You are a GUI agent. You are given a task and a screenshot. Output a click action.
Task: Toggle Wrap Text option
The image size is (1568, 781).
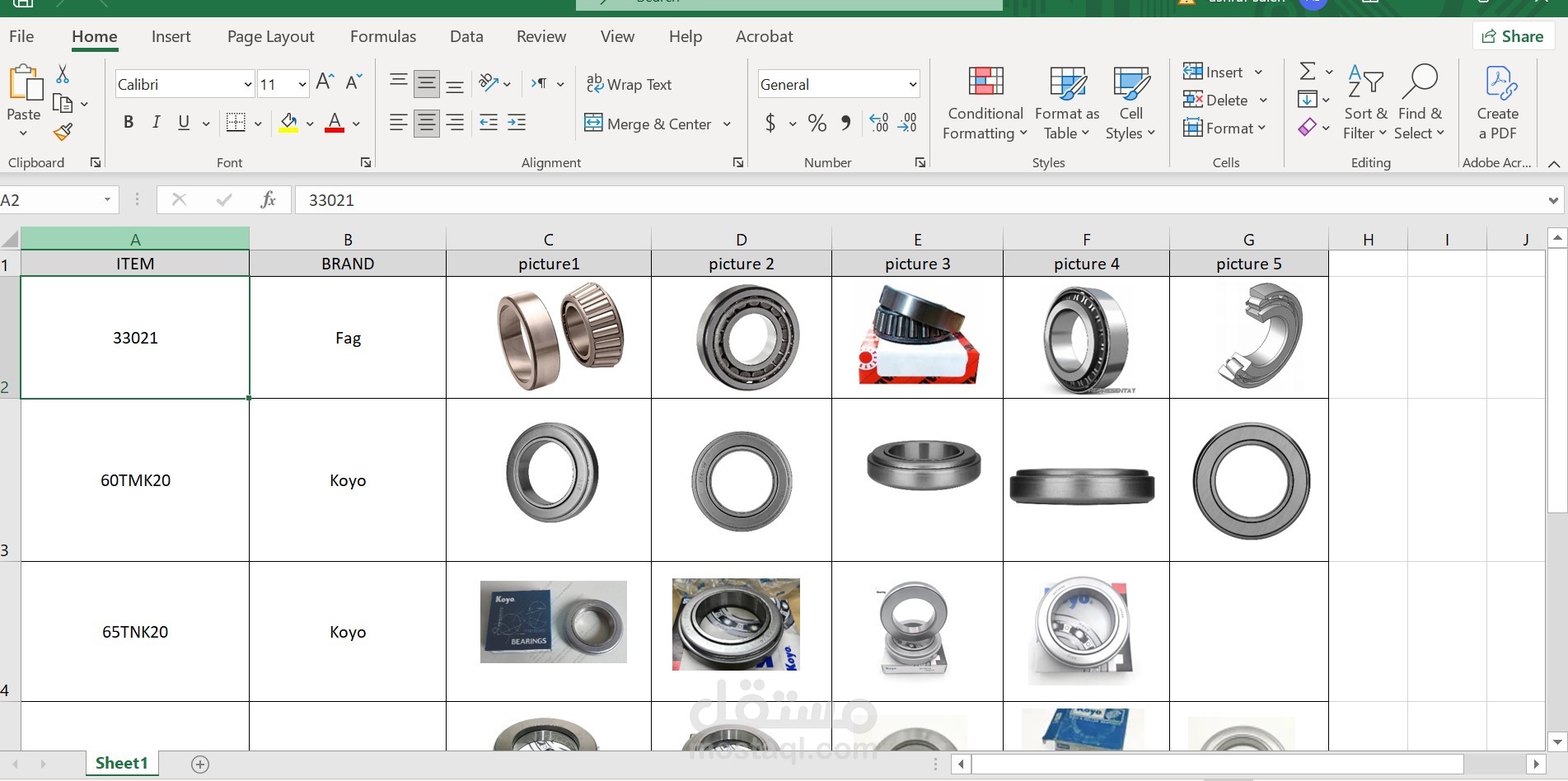[x=629, y=84]
